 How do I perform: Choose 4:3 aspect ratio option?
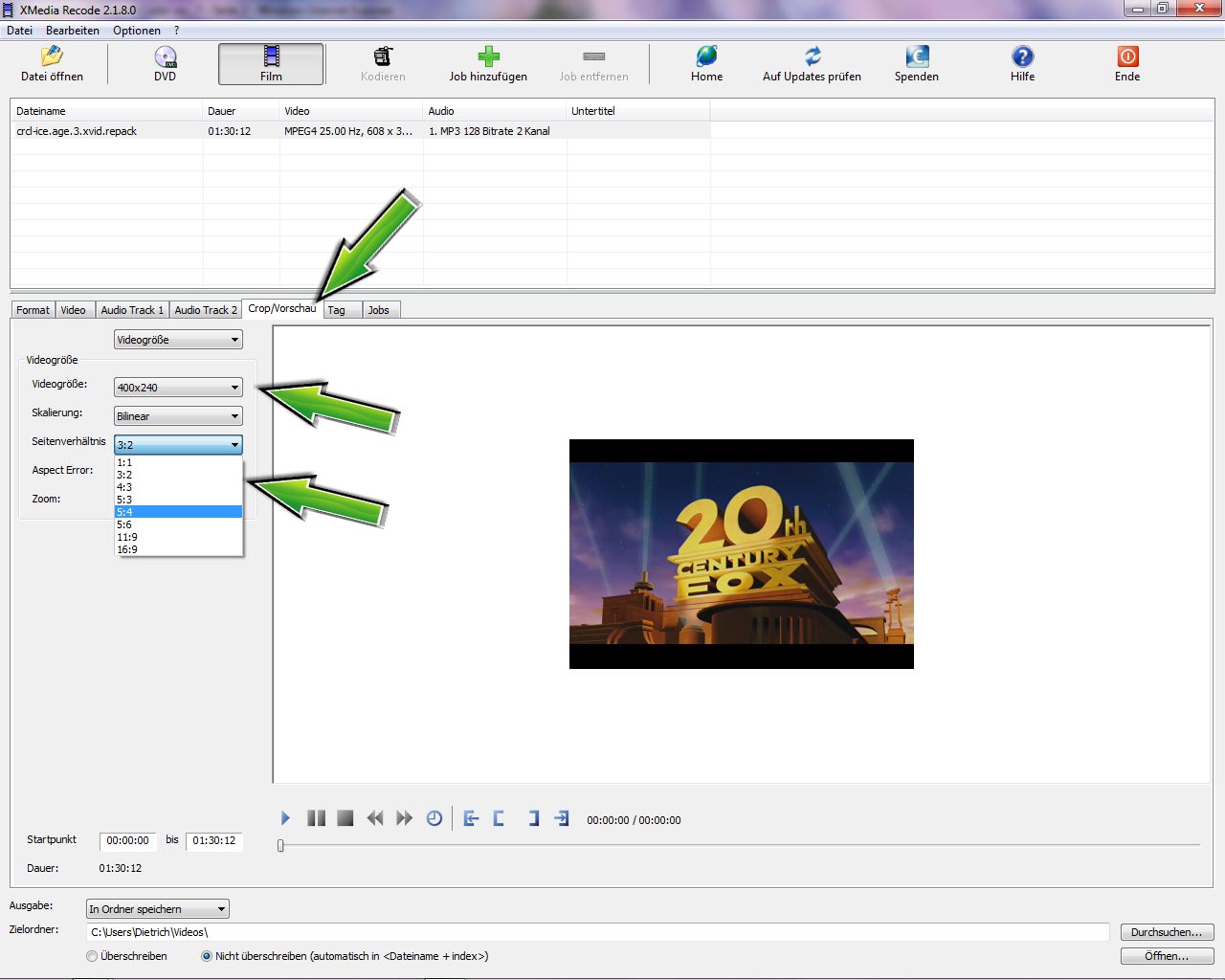point(178,487)
